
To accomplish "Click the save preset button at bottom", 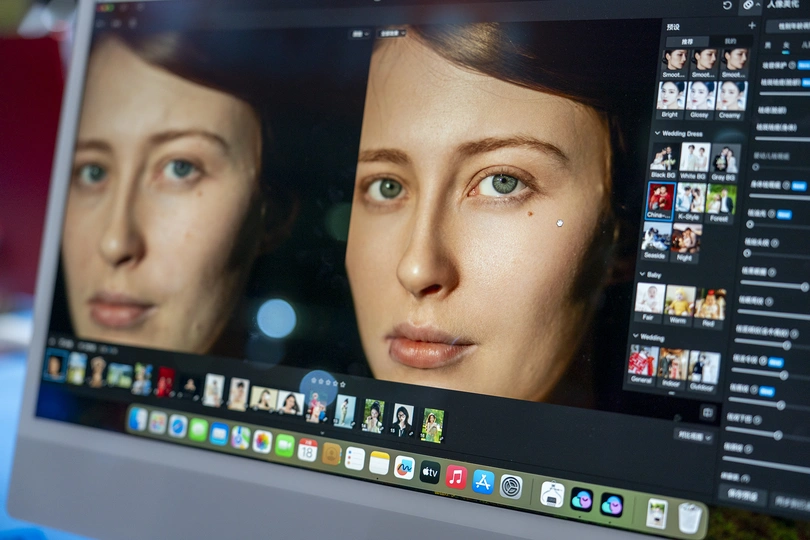I will pyautogui.click(x=742, y=495).
